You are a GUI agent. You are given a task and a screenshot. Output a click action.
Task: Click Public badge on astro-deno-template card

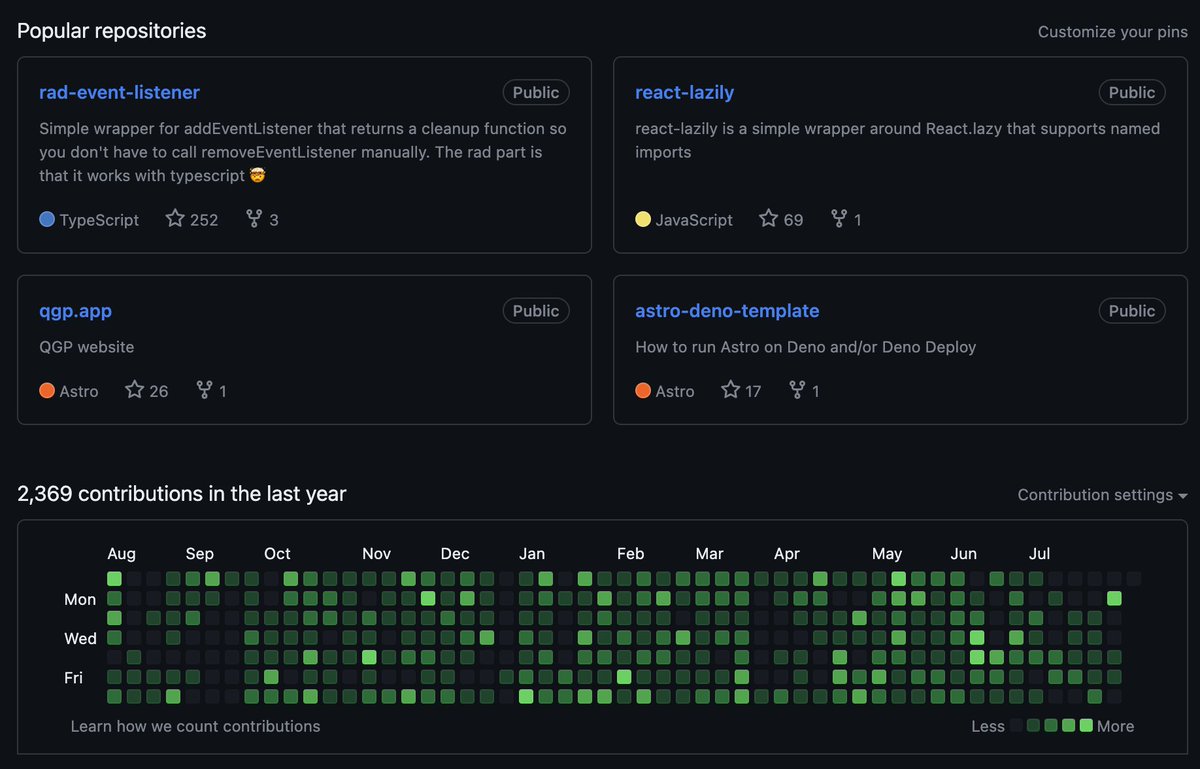tap(1132, 311)
